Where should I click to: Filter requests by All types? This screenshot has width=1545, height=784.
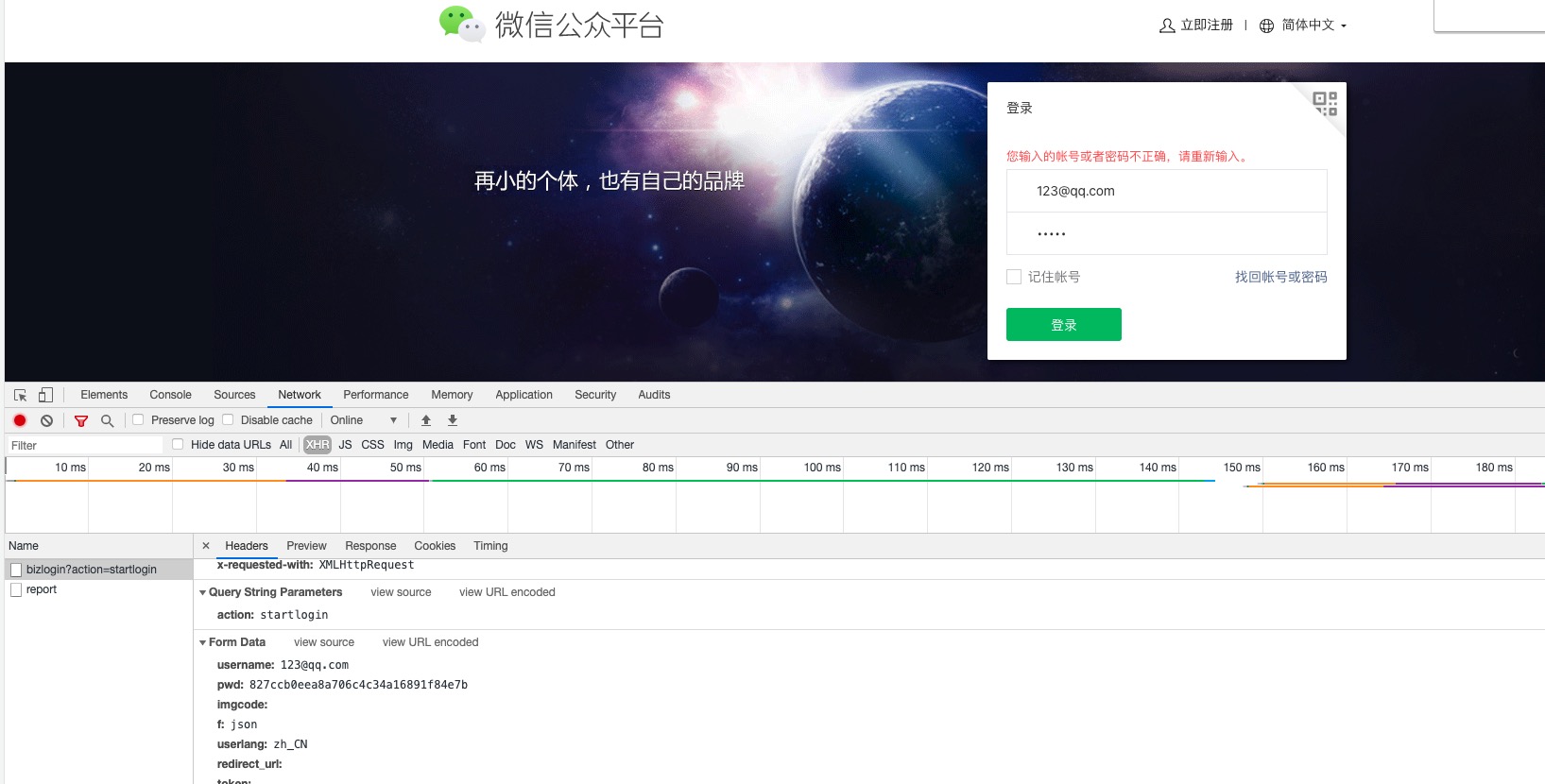285,445
